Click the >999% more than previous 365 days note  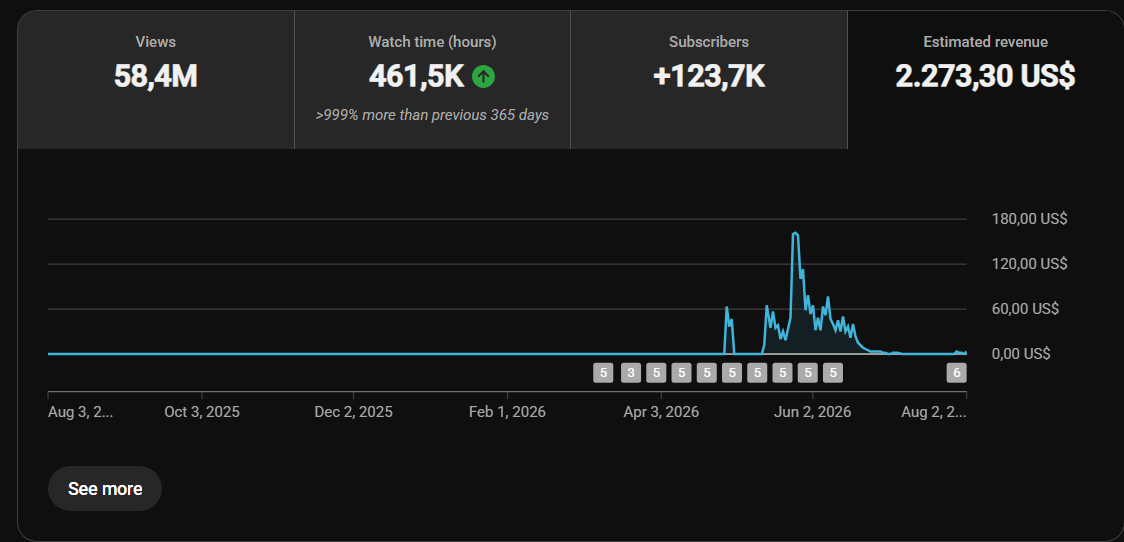tap(432, 115)
